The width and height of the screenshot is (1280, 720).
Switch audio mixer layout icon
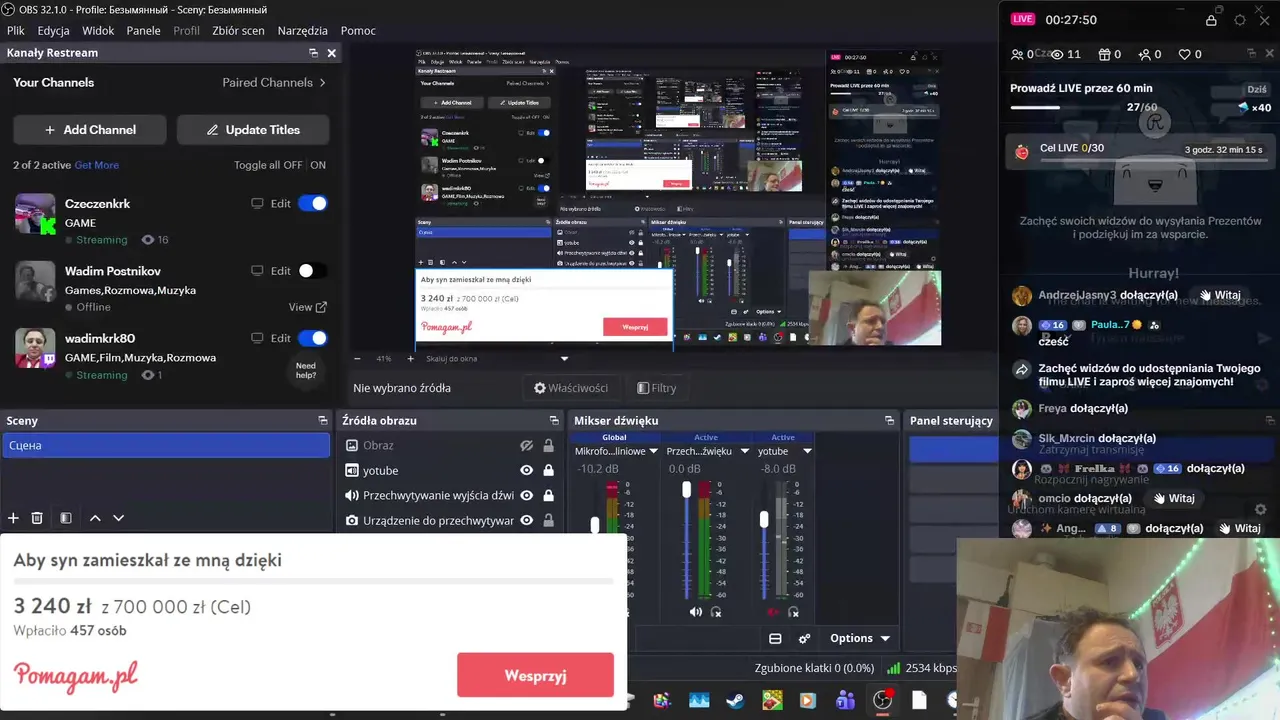pos(775,638)
